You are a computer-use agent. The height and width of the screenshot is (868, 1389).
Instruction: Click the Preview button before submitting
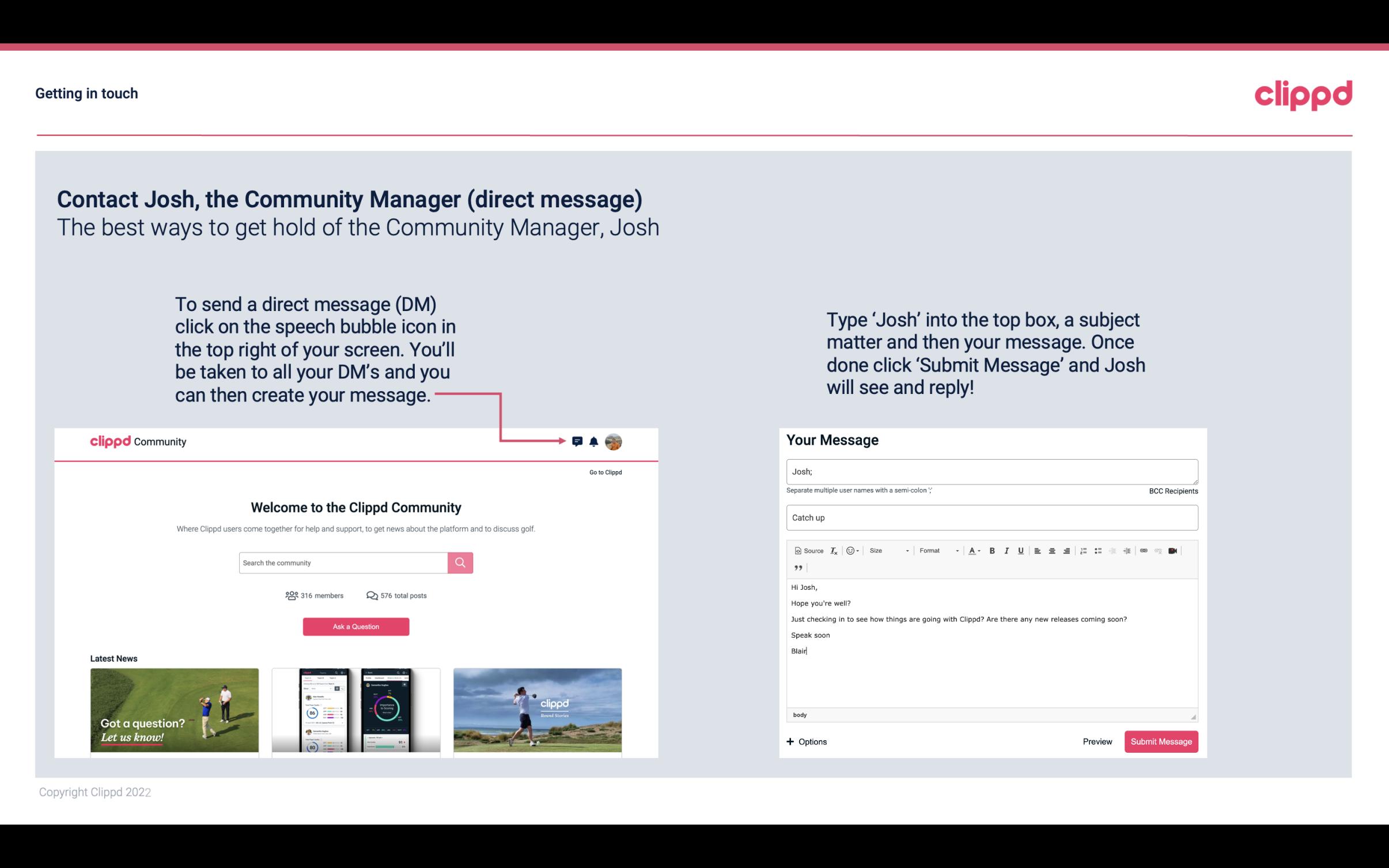[1097, 741]
